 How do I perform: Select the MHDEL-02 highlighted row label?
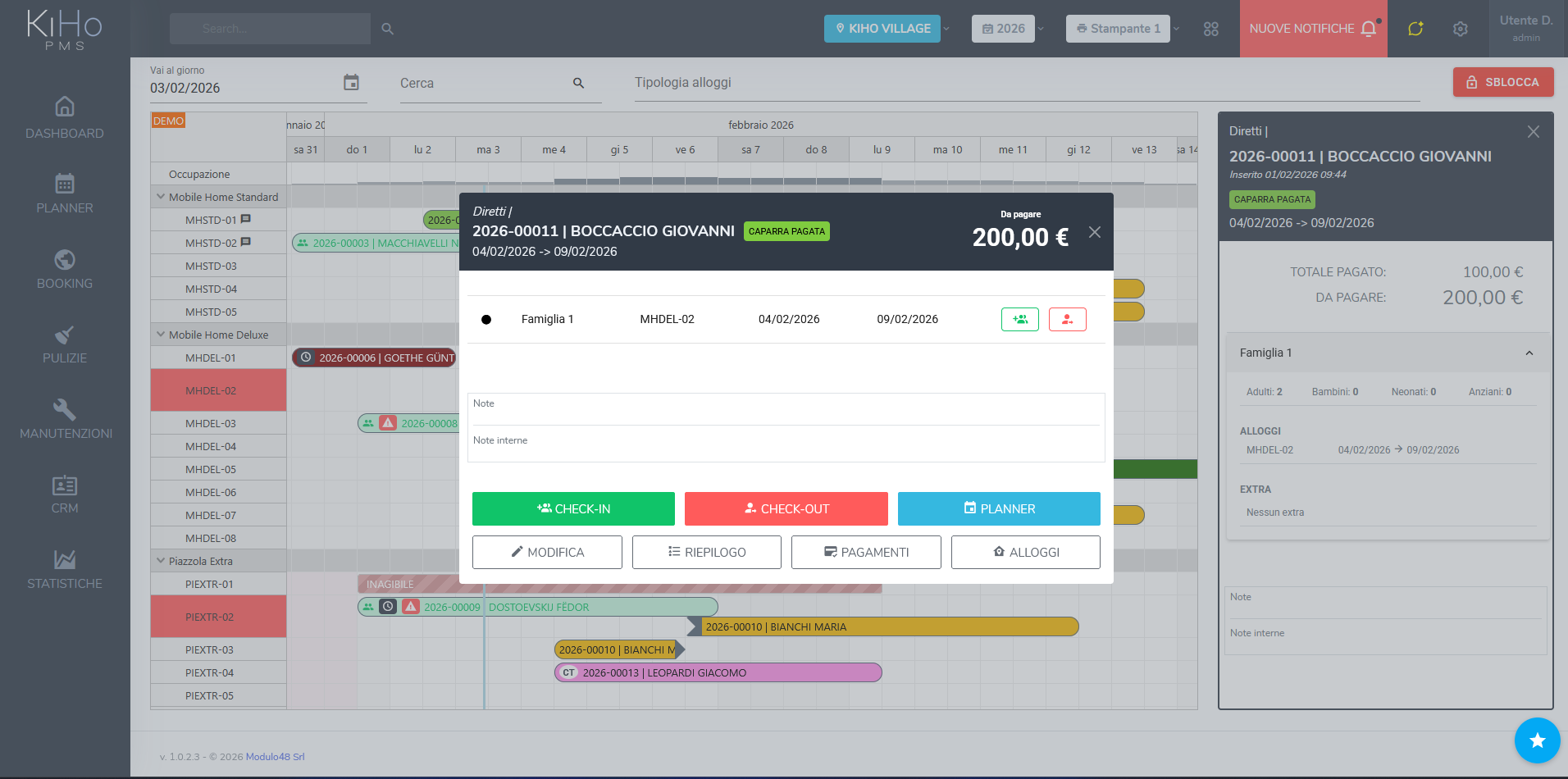click(x=218, y=390)
